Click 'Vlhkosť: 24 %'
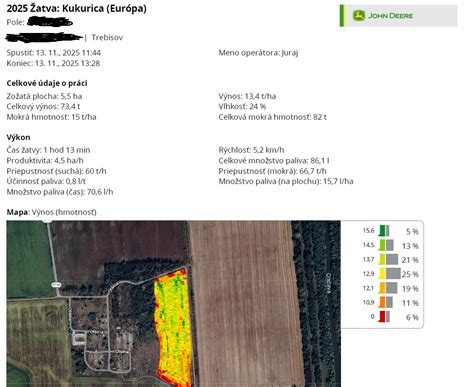 coord(242,107)
